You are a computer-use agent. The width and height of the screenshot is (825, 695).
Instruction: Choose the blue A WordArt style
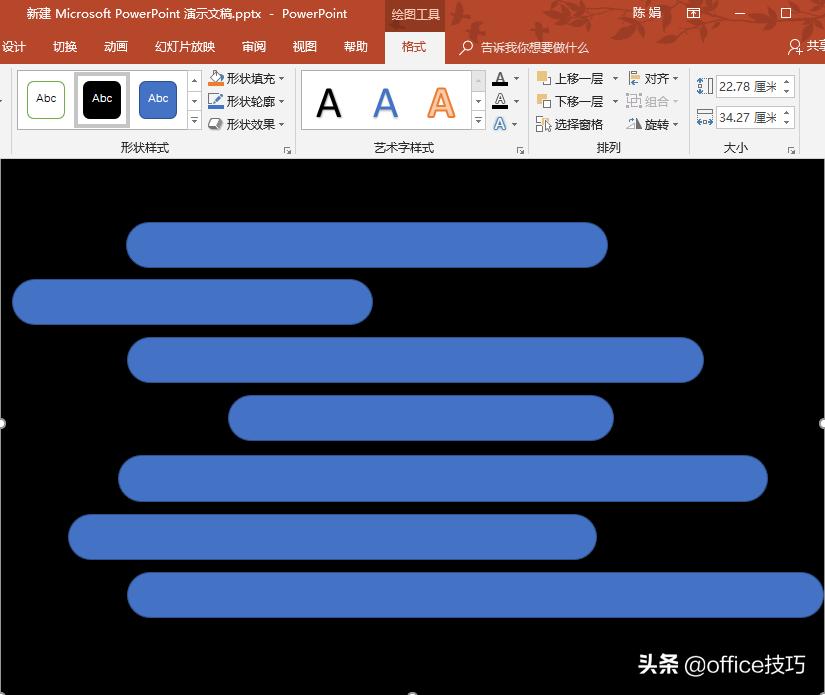tap(386, 103)
